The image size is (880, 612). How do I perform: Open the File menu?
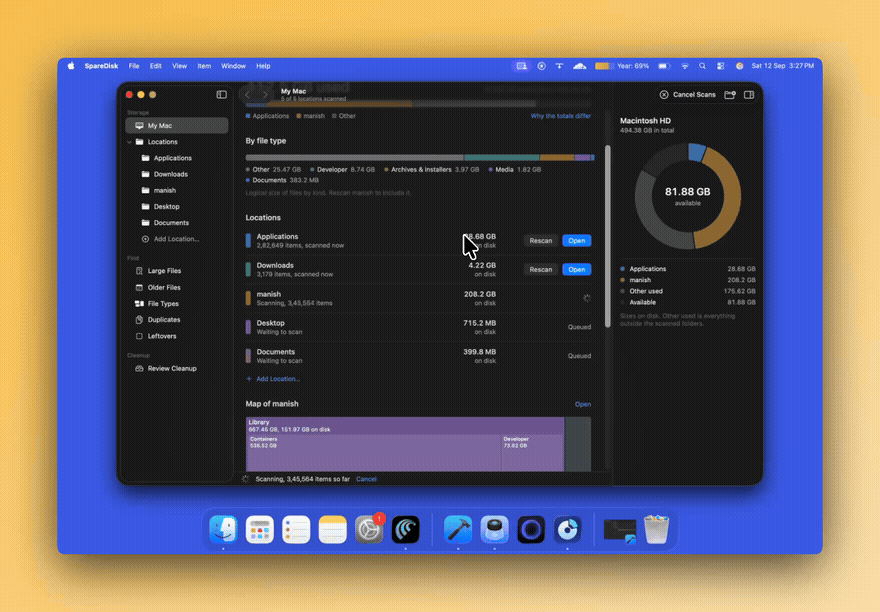pyautogui.click(x=134, y=66)
